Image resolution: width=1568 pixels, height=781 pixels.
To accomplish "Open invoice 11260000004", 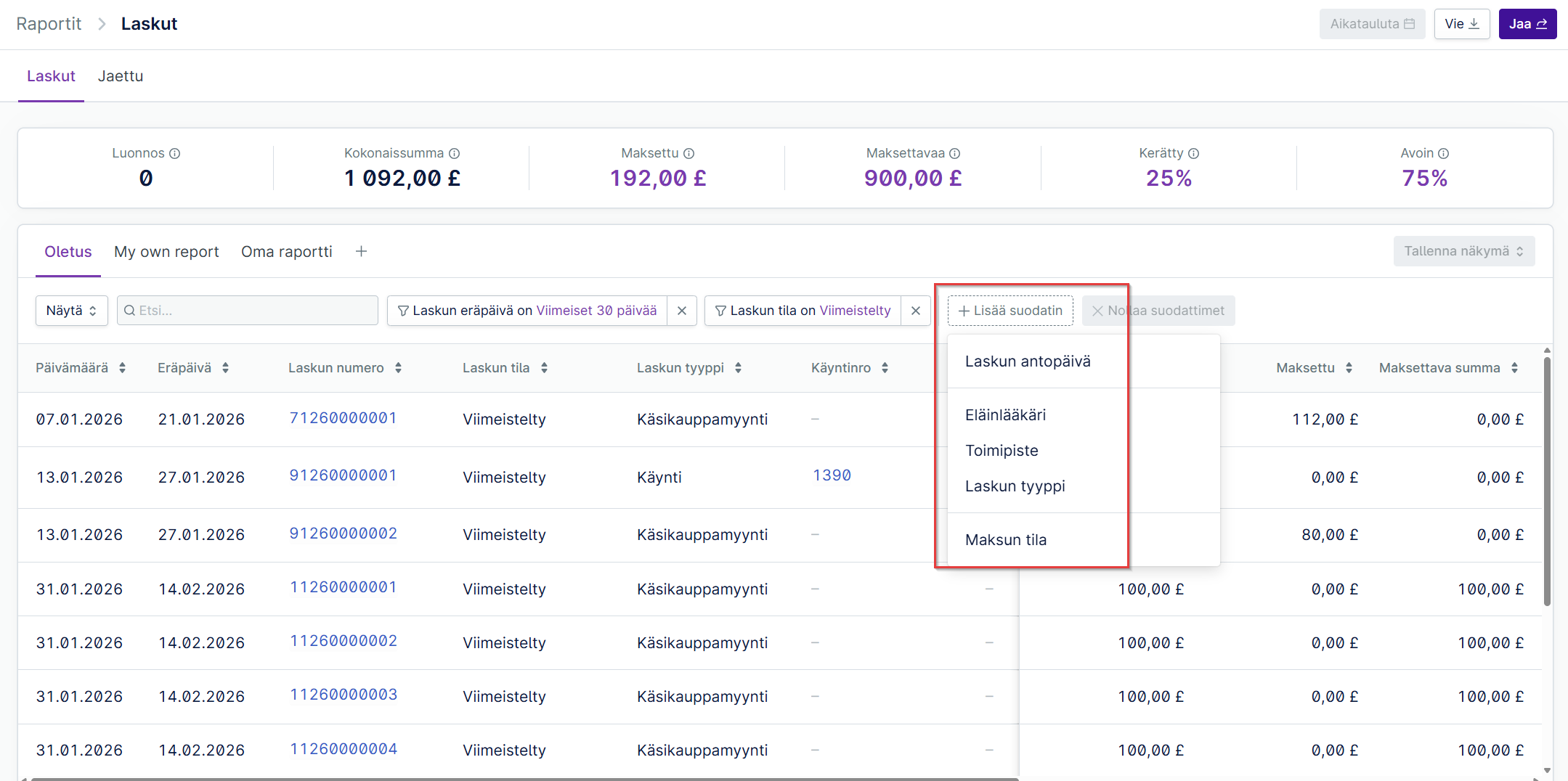I will pyautogui.click(x=344, y=749).
